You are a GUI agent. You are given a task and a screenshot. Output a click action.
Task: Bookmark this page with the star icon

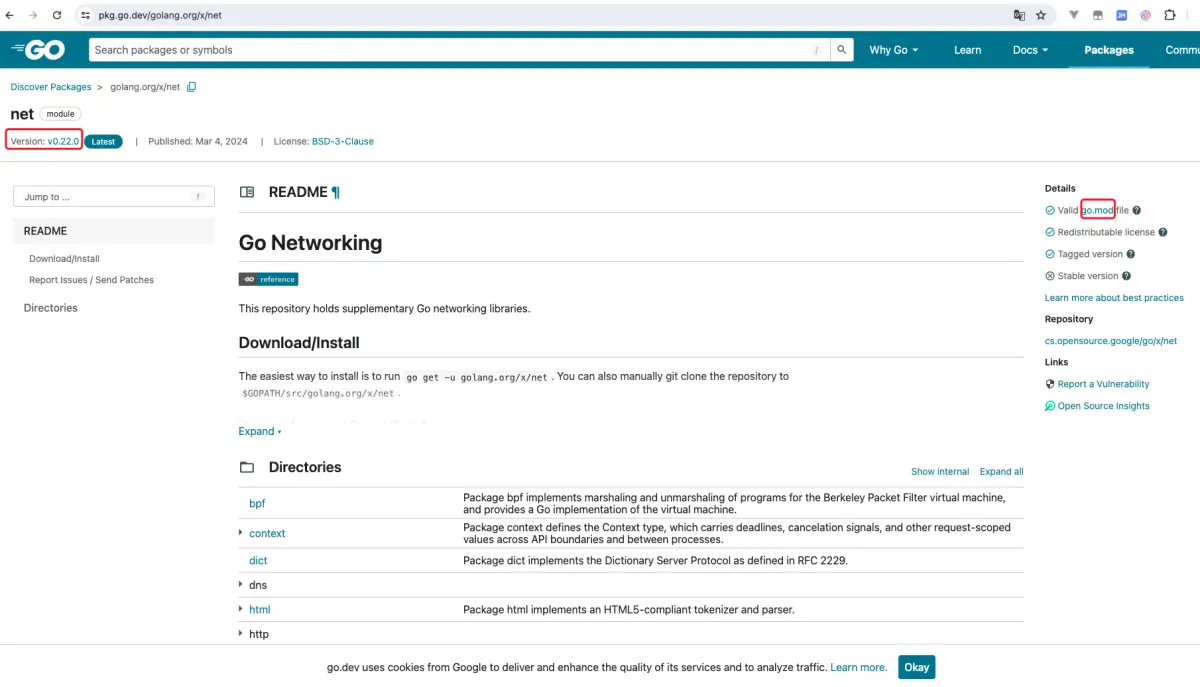[x=1041, y=15]
